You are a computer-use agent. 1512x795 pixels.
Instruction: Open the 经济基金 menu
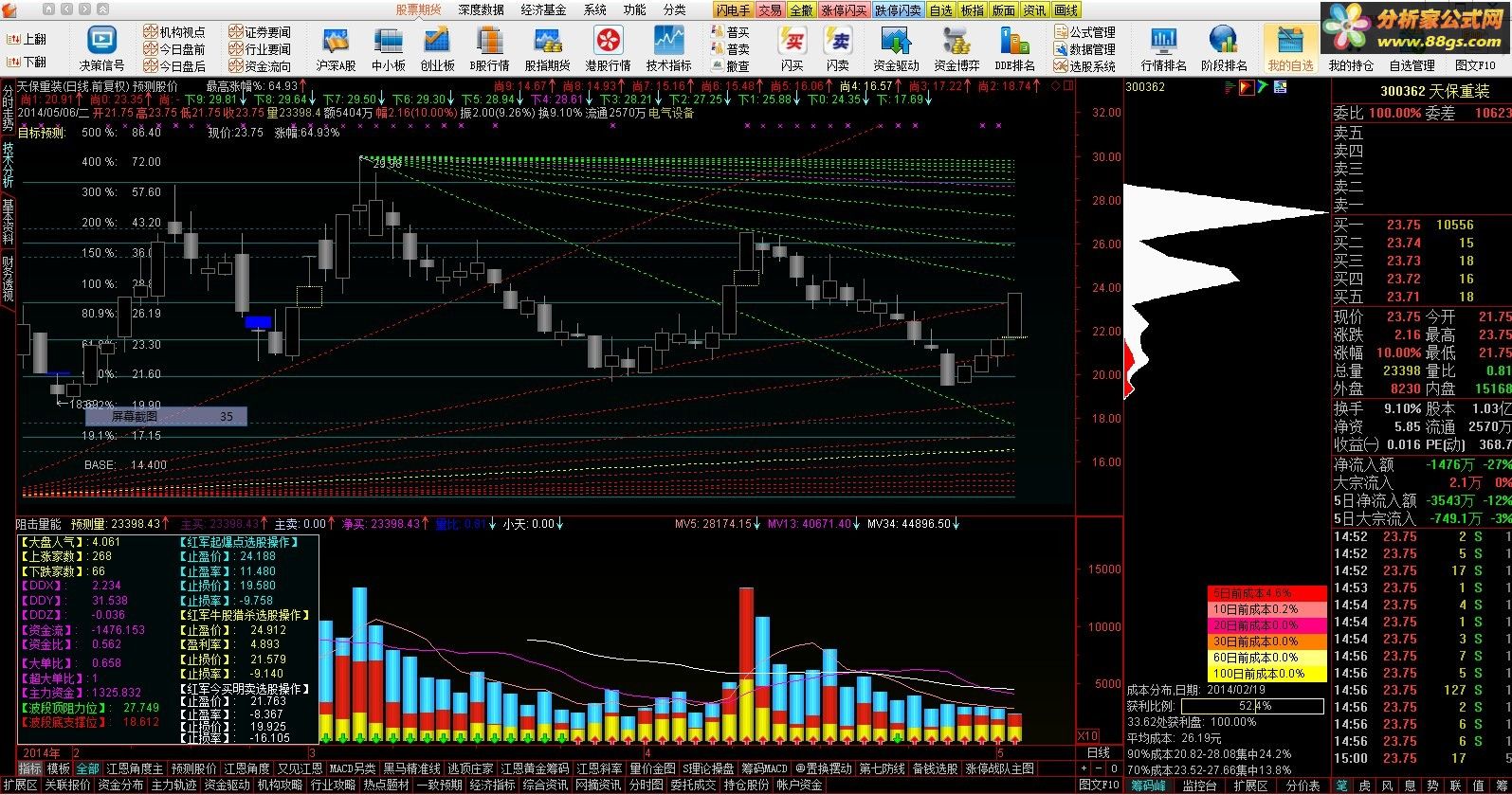pyautogui.click(x=544, y=9)
